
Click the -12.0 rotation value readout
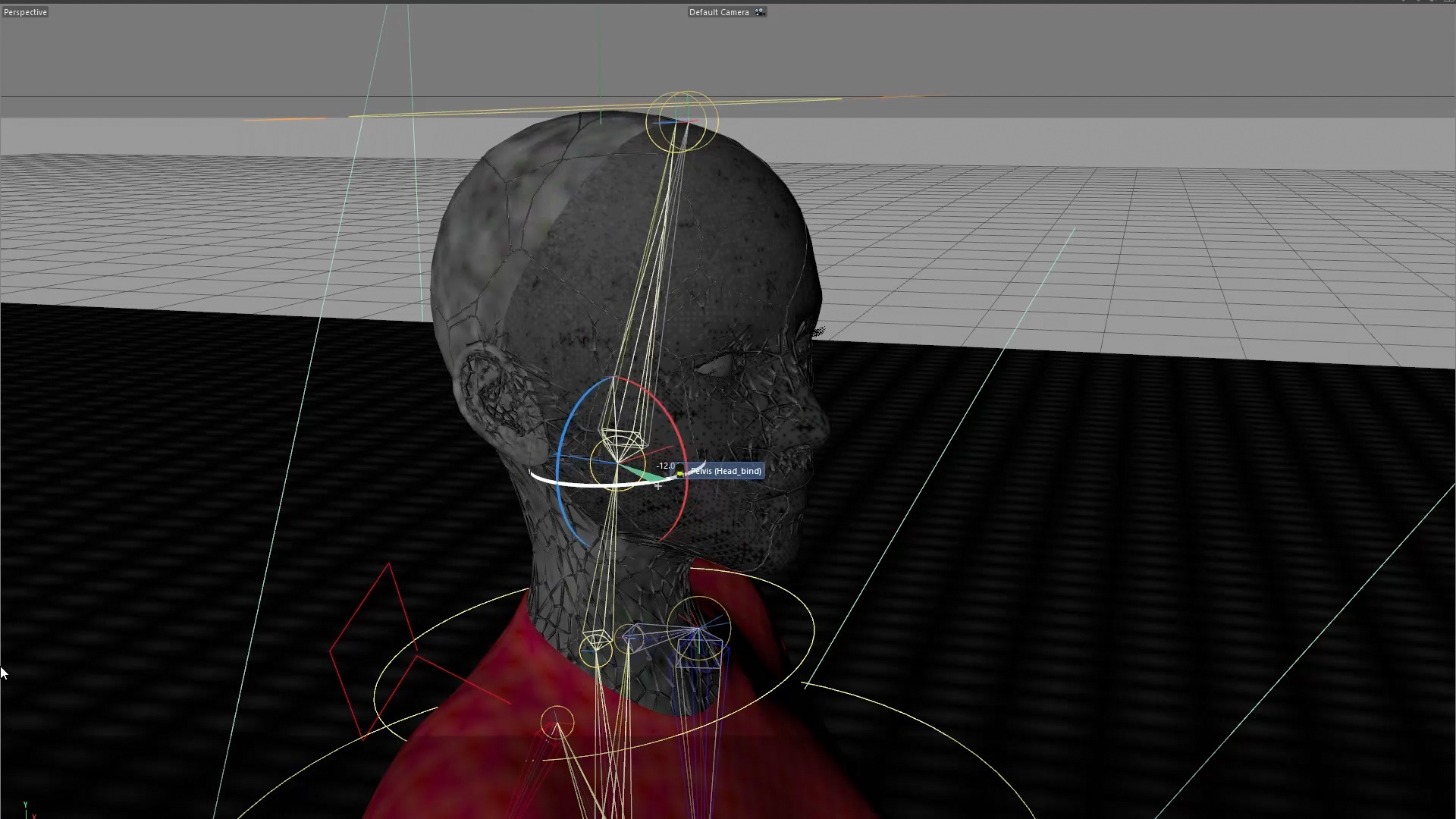point(665,466)
